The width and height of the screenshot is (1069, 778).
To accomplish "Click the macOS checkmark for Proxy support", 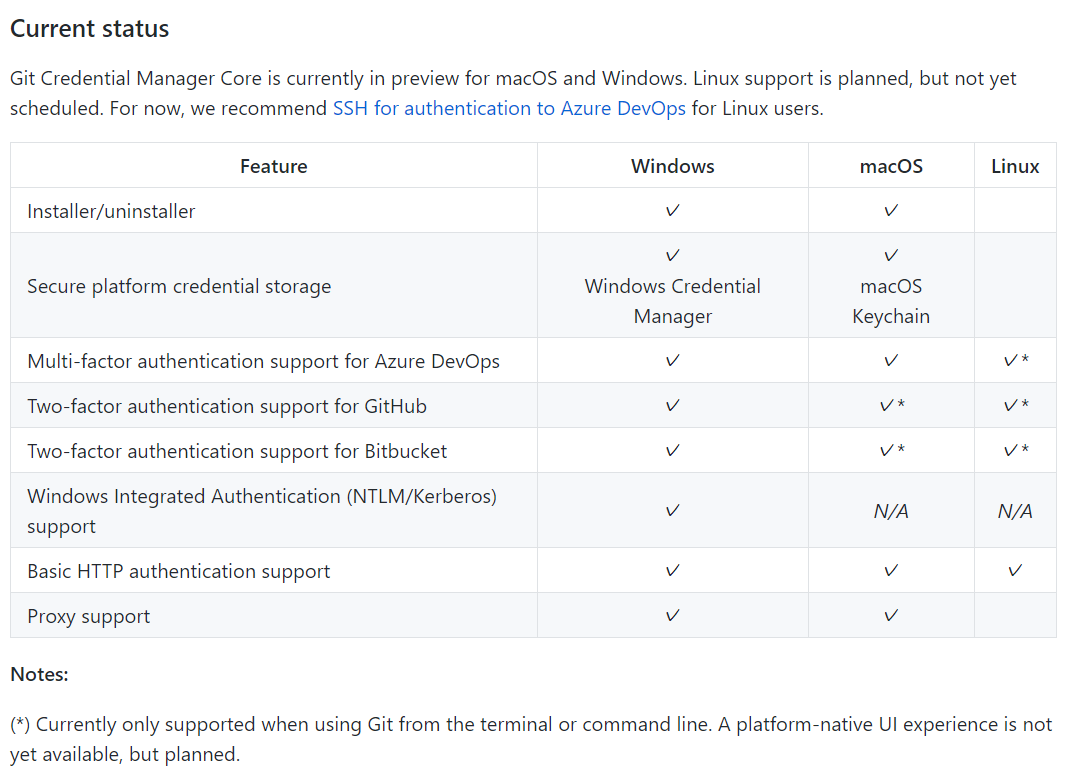I will pos(890,616).
